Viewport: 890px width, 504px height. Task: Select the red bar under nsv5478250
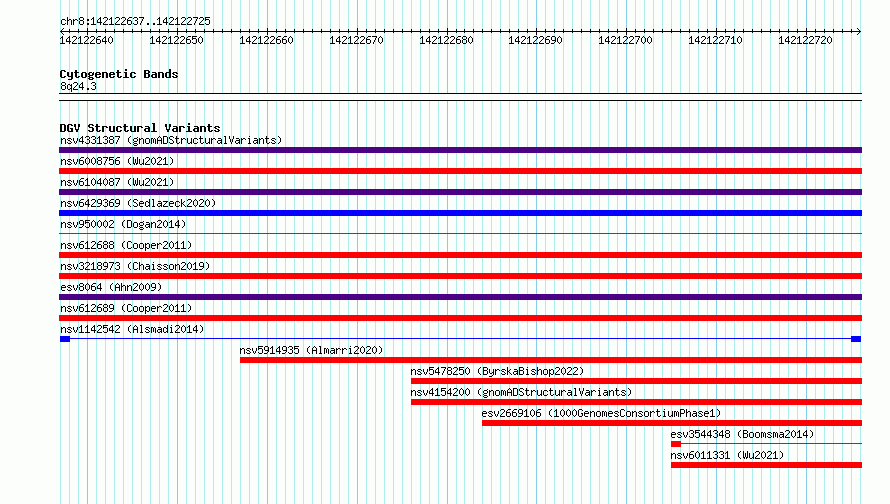[636, 381]
